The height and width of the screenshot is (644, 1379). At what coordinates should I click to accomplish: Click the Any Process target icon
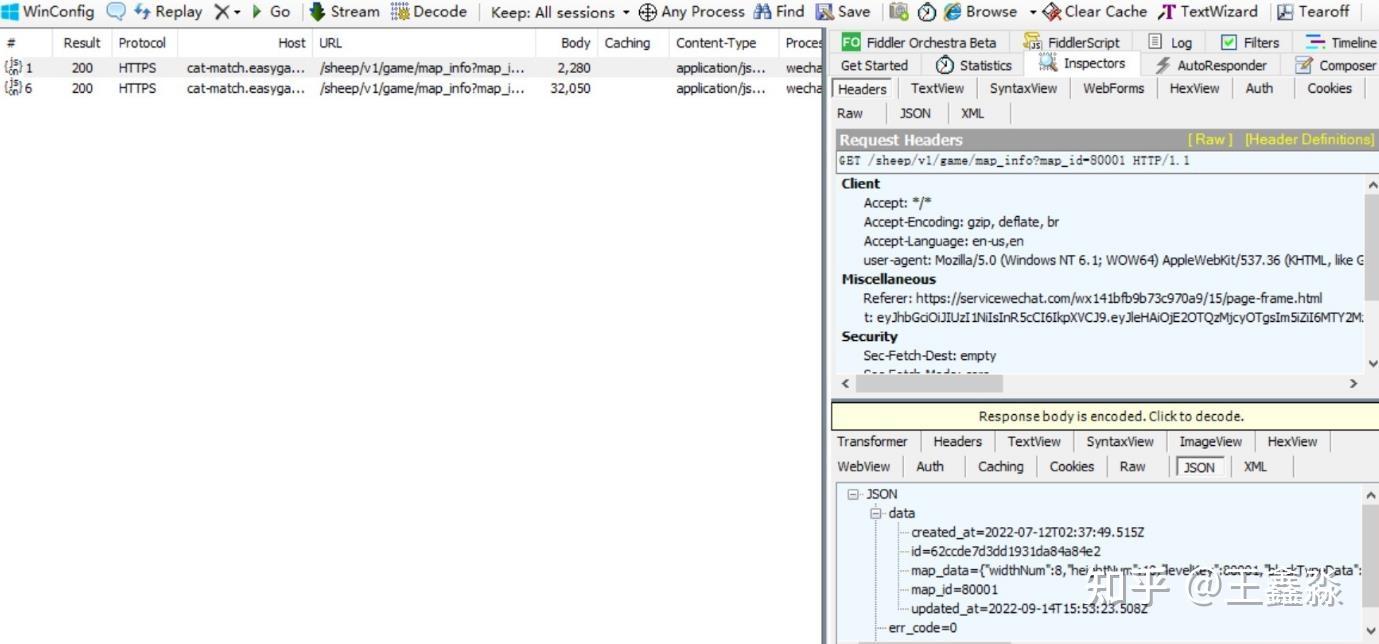click(648, 12)
